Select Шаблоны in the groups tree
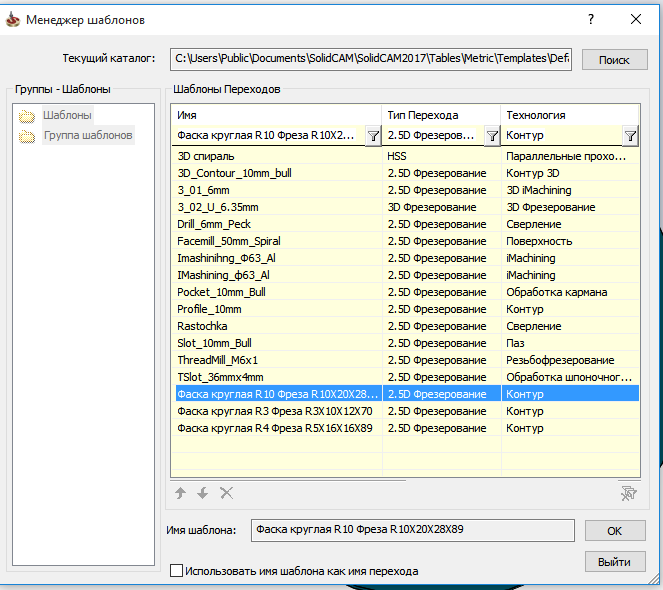This screenshot has width=663, height=590. tap(67, 115)
